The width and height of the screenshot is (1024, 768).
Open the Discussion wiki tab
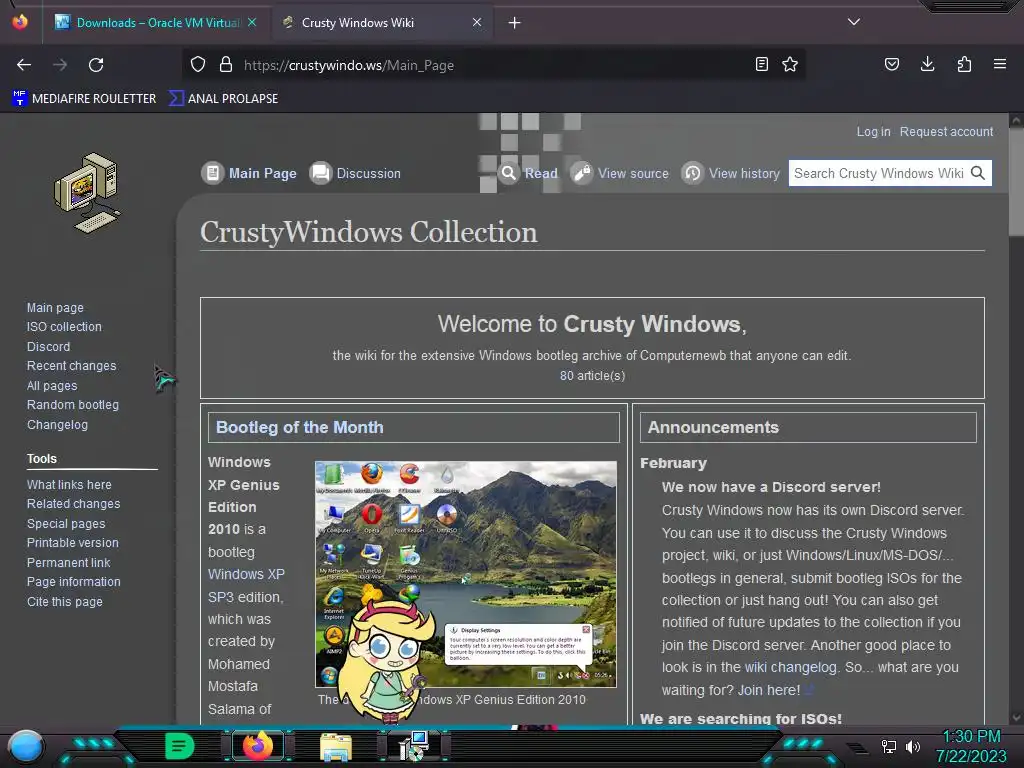pos(355,173)
